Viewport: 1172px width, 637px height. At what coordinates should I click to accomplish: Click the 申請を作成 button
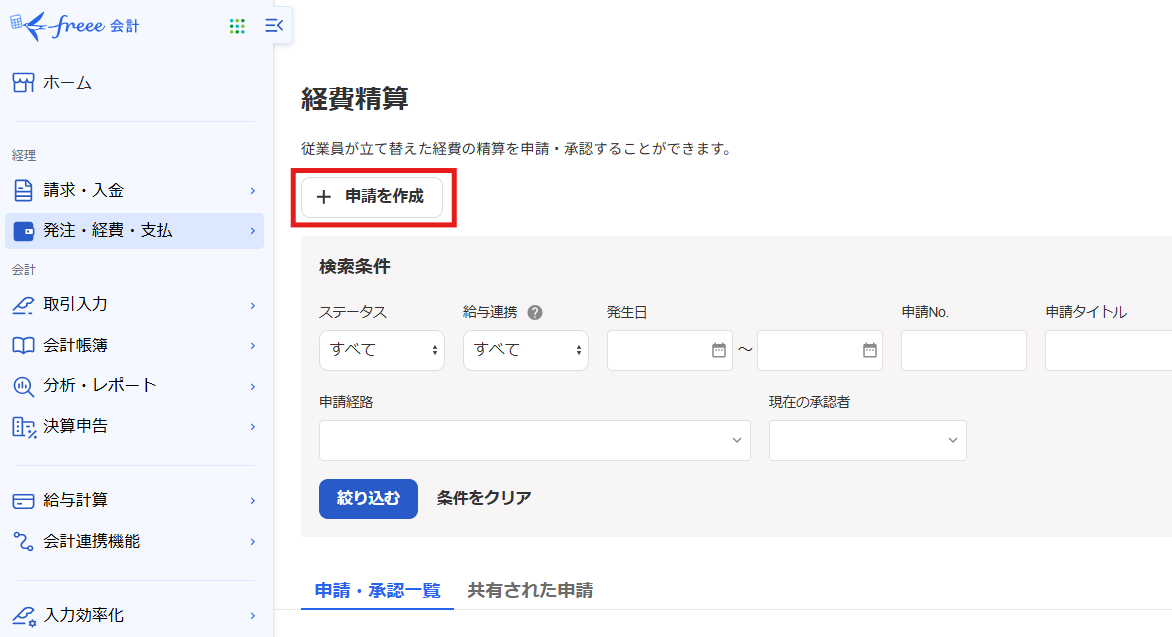pos(371,197)
